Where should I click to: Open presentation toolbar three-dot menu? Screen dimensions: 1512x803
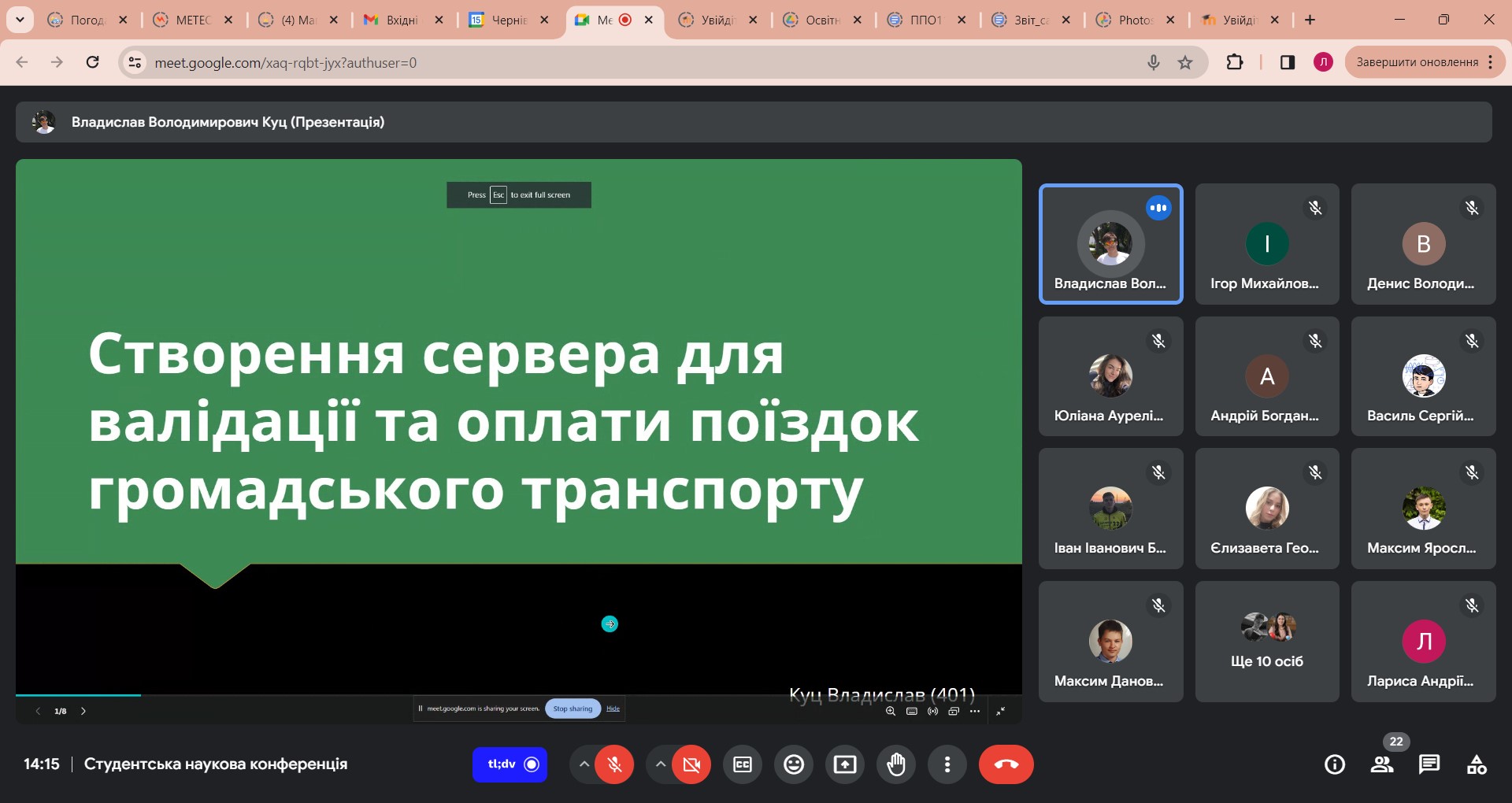(x=975, y=711)
